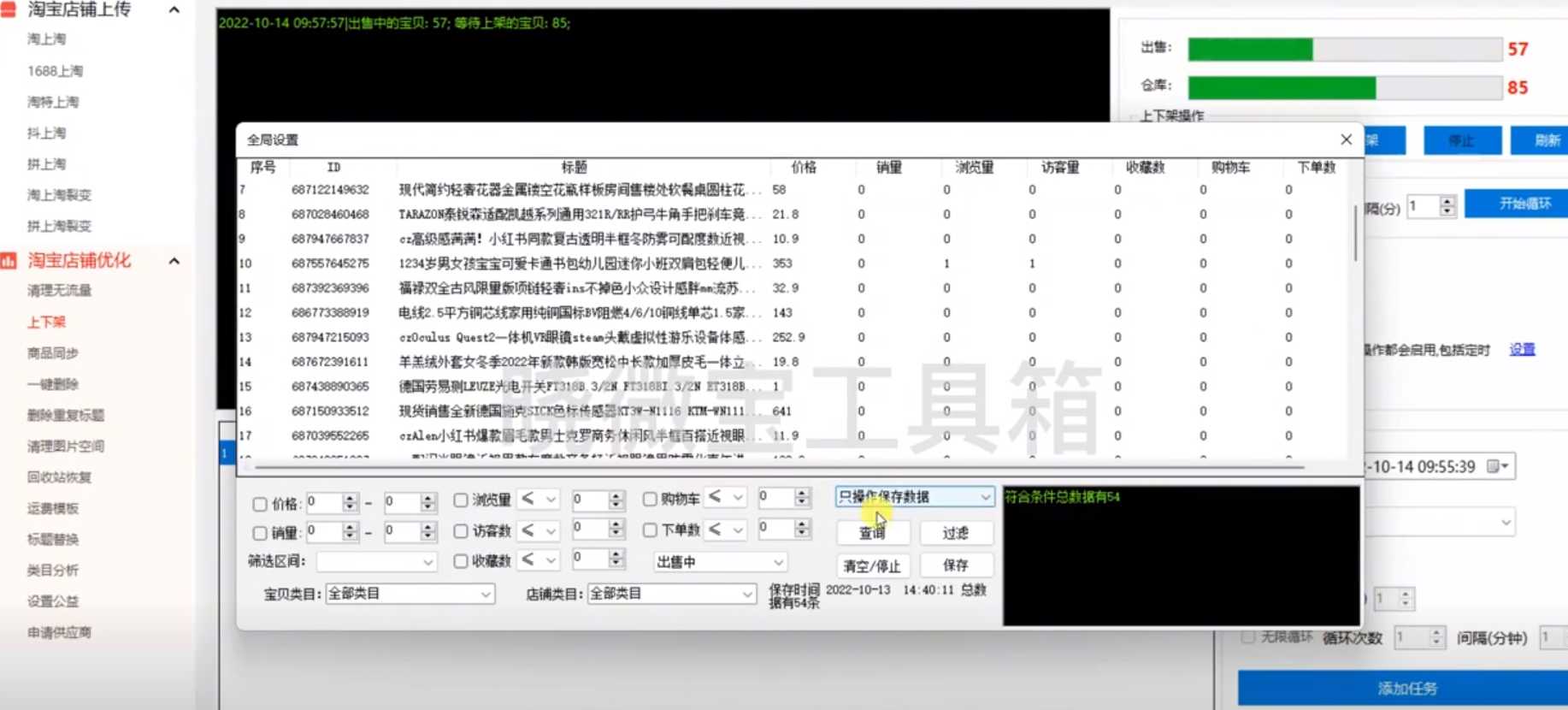
Task: Select 淘特上淘 in the sidebar
Action: (53, 102)
